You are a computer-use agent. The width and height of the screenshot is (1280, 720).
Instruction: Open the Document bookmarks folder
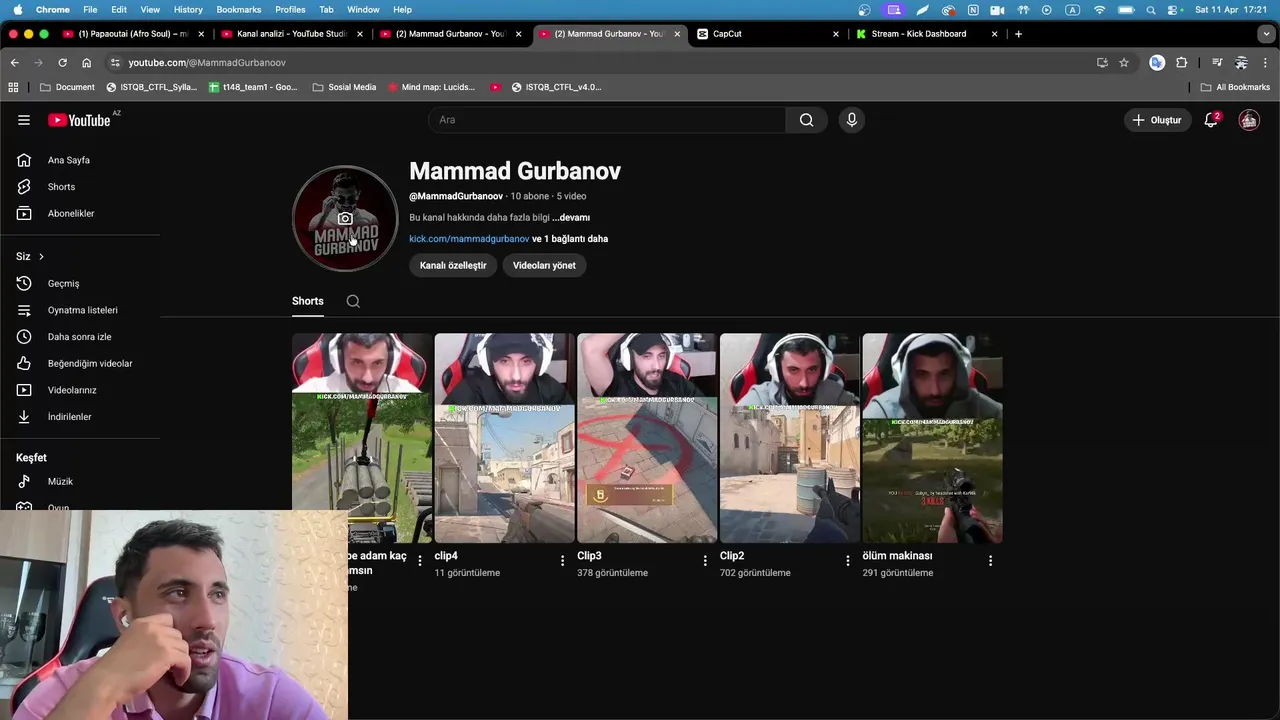pos(67,87)
